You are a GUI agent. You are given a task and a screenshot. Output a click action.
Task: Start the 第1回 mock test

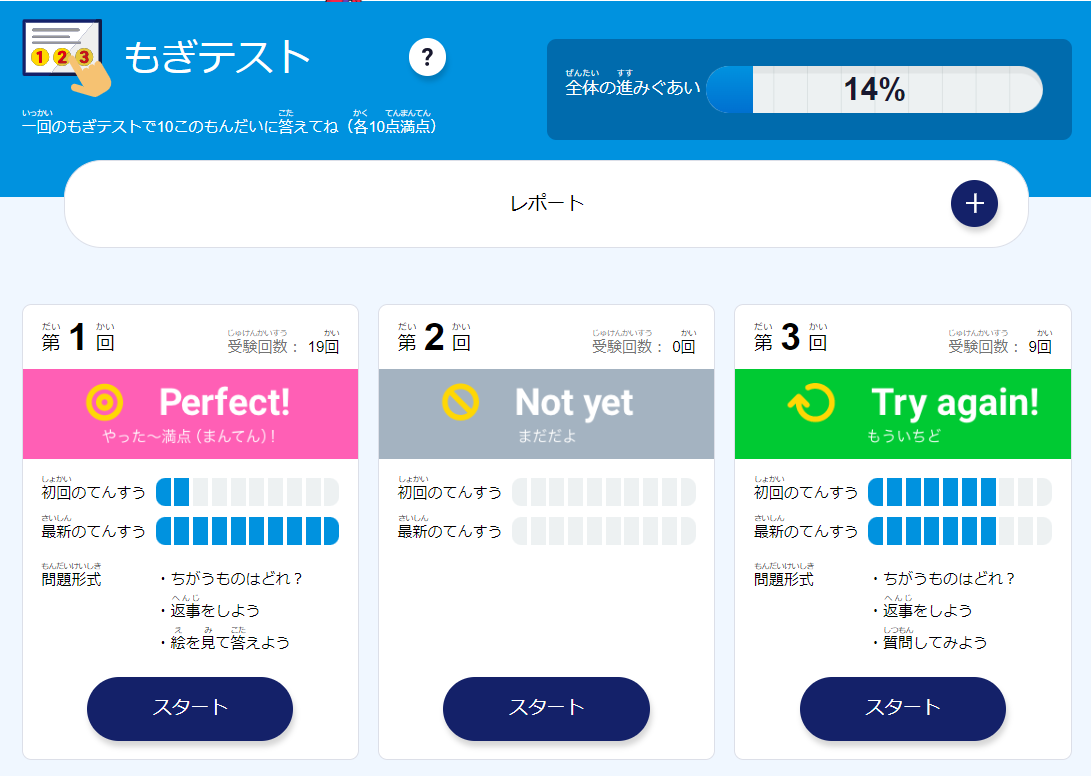coord(190,708)
